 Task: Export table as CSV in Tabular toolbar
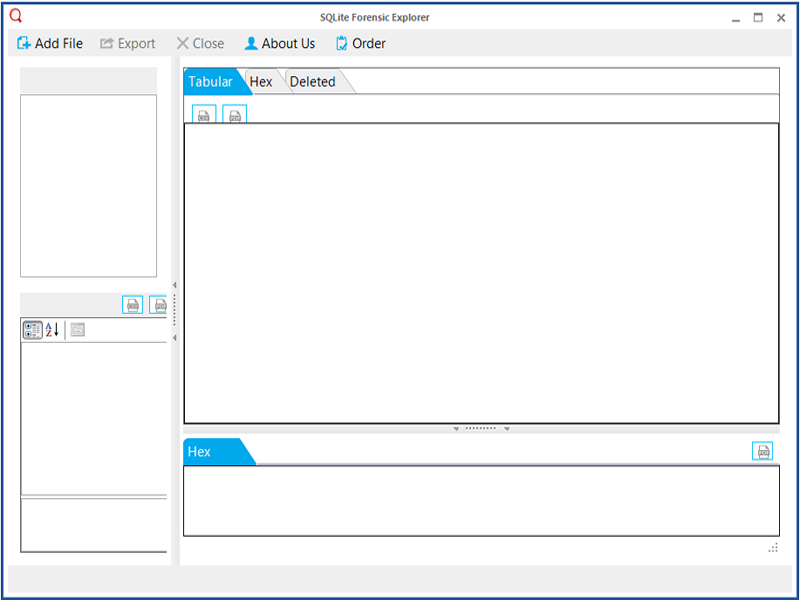[204, 116]
